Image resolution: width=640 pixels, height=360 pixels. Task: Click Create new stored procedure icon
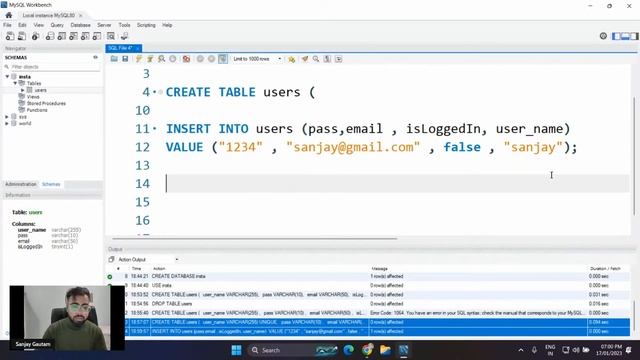[x=85, y=36]
